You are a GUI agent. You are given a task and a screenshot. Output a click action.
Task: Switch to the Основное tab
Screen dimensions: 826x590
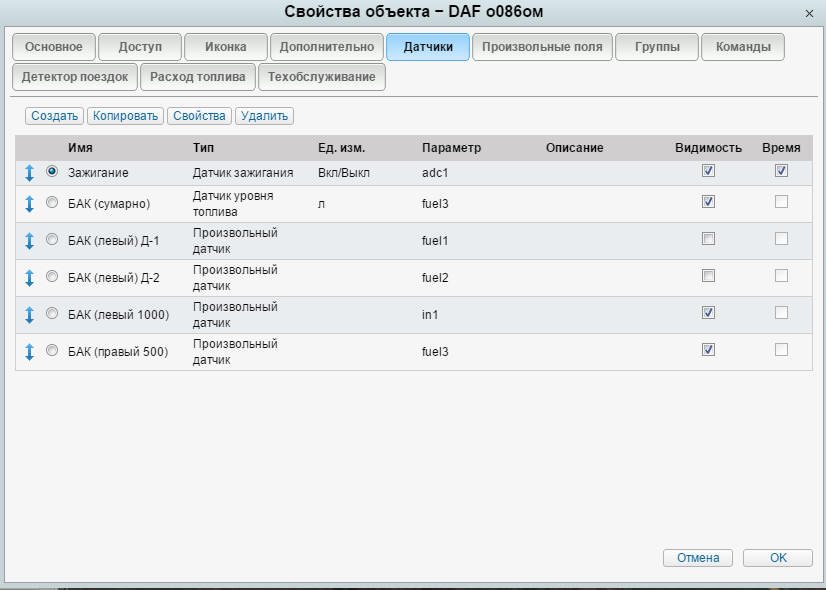click(x=54, y=47)
